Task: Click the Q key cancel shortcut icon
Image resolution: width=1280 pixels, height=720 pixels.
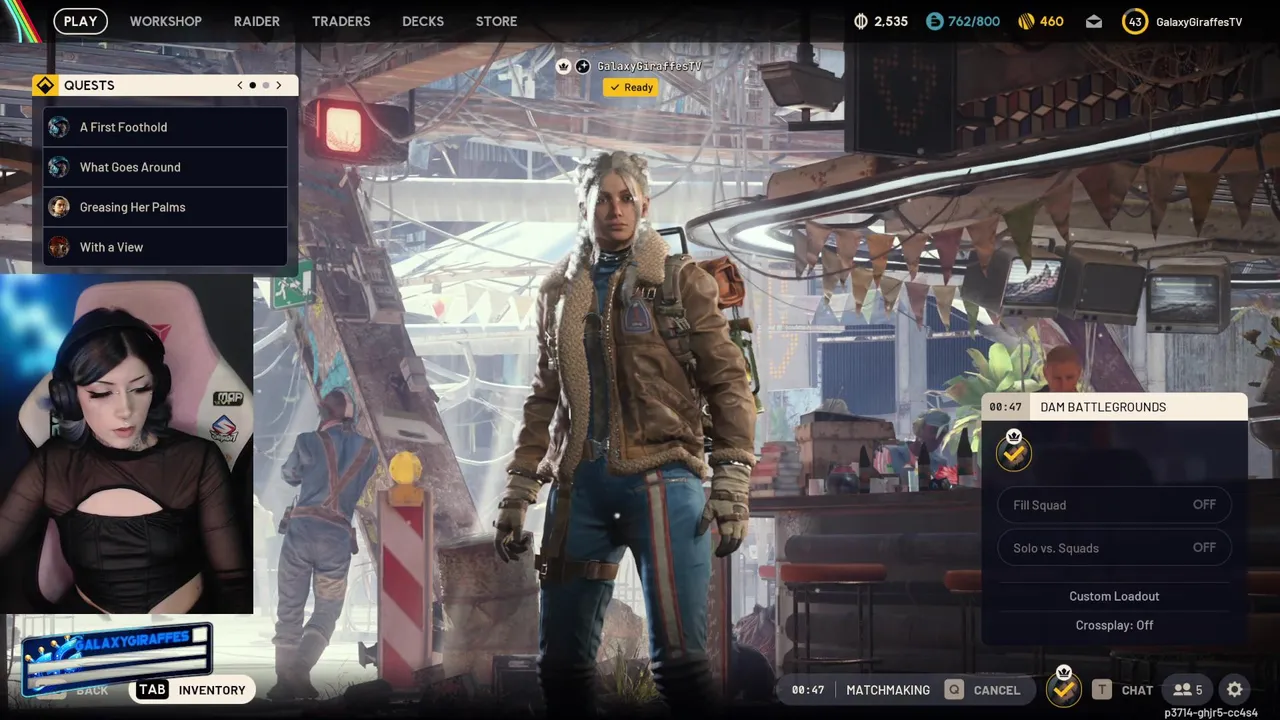Action: pos(954,689)
